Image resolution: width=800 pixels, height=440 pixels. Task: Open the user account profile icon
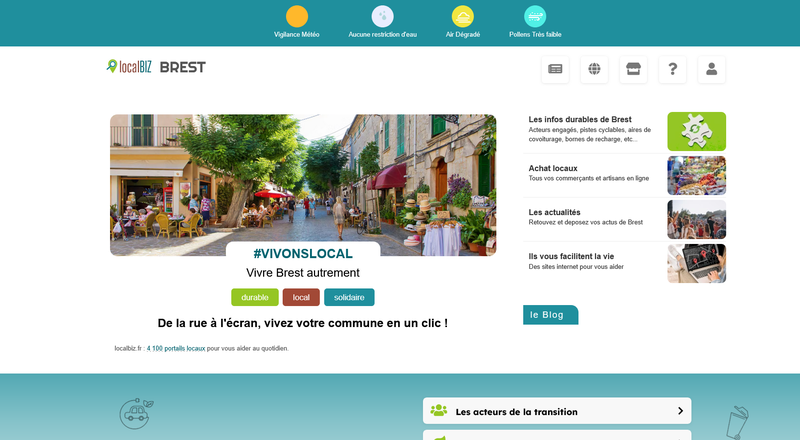coord(711,69)
